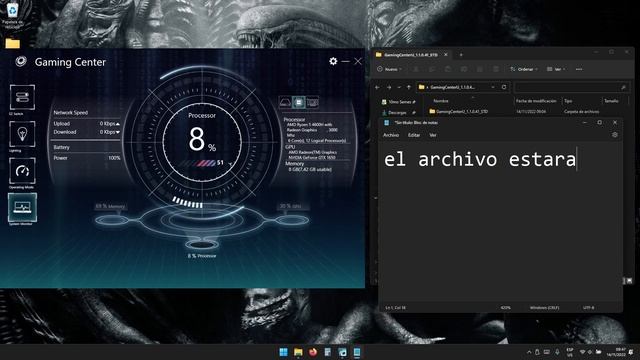Image resolution: width=640 pixels, height=360 pixels.
Task: Open the Ordenar dropdown in File Explorer
Action: pyautogui.click(x=524, y=69)
